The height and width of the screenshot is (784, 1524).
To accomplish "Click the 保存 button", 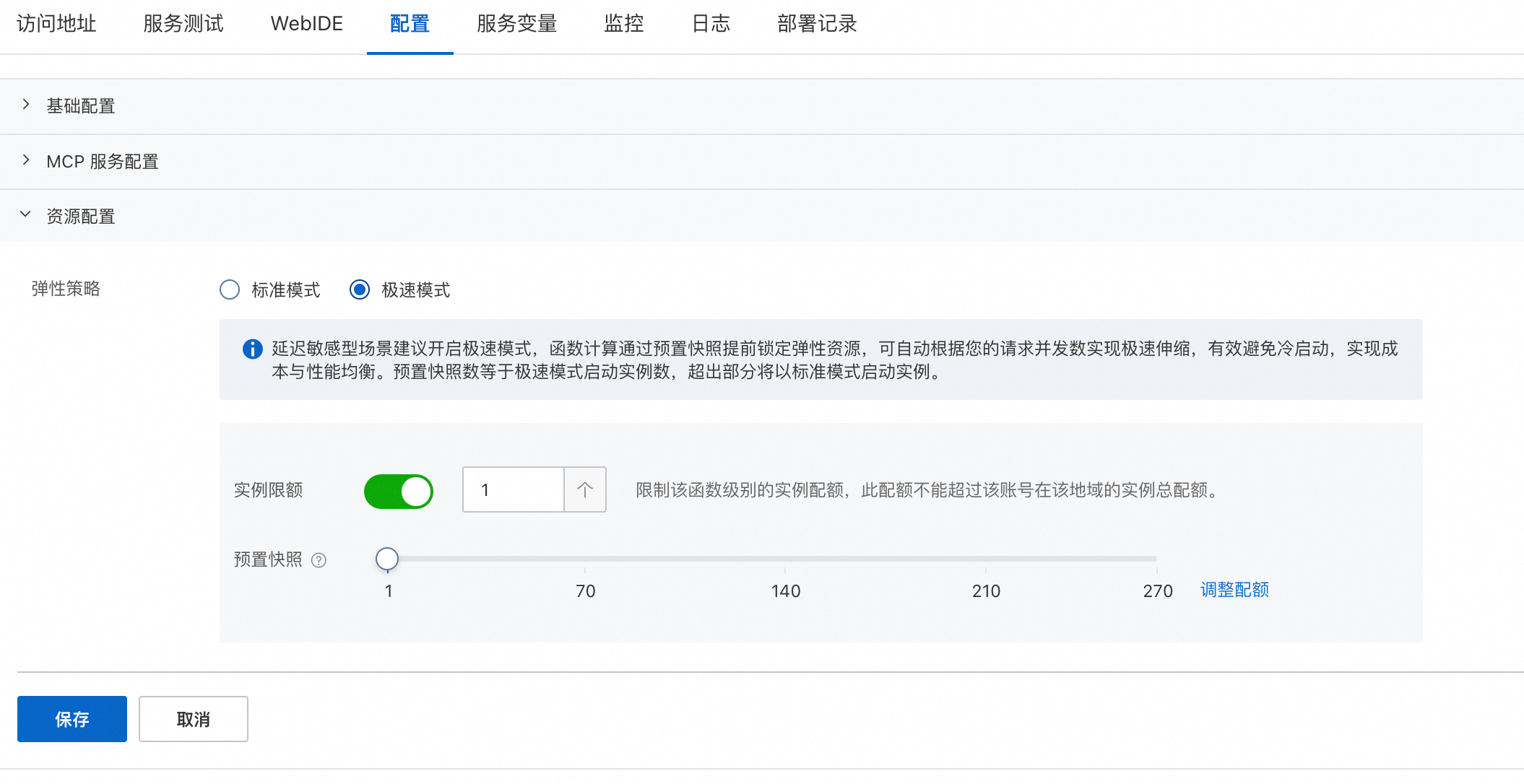I will tap(72, 719).
